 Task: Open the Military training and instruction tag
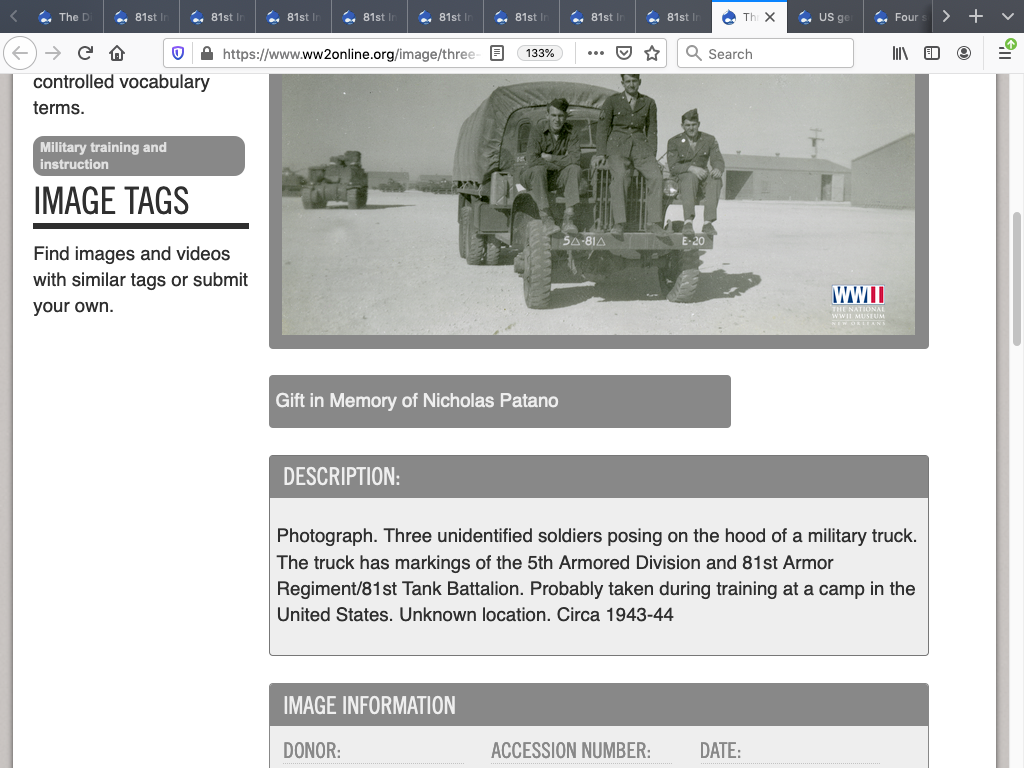(x=139, y=156)
